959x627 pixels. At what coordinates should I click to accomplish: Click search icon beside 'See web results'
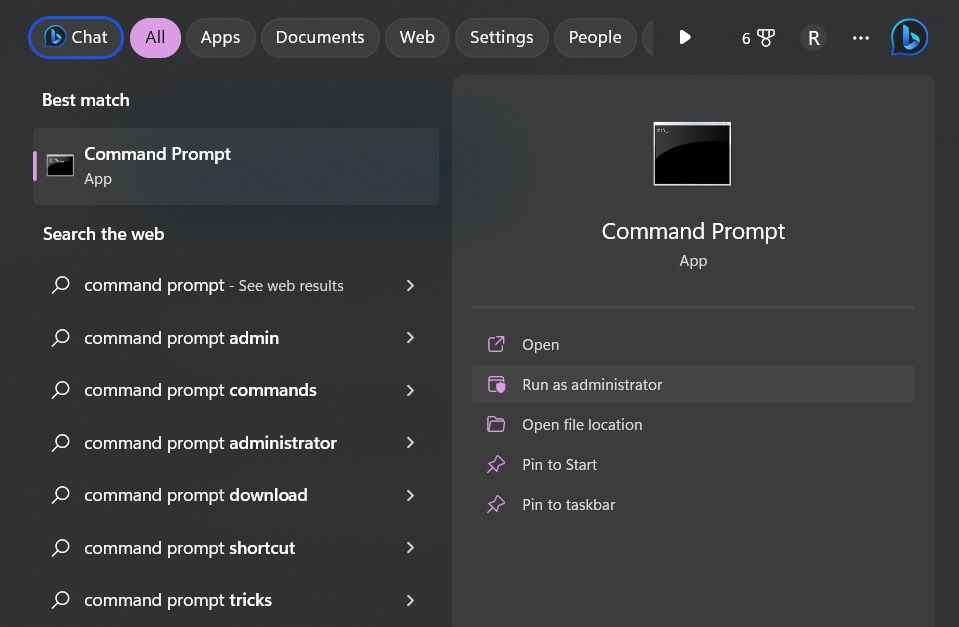tap(61, 285)
